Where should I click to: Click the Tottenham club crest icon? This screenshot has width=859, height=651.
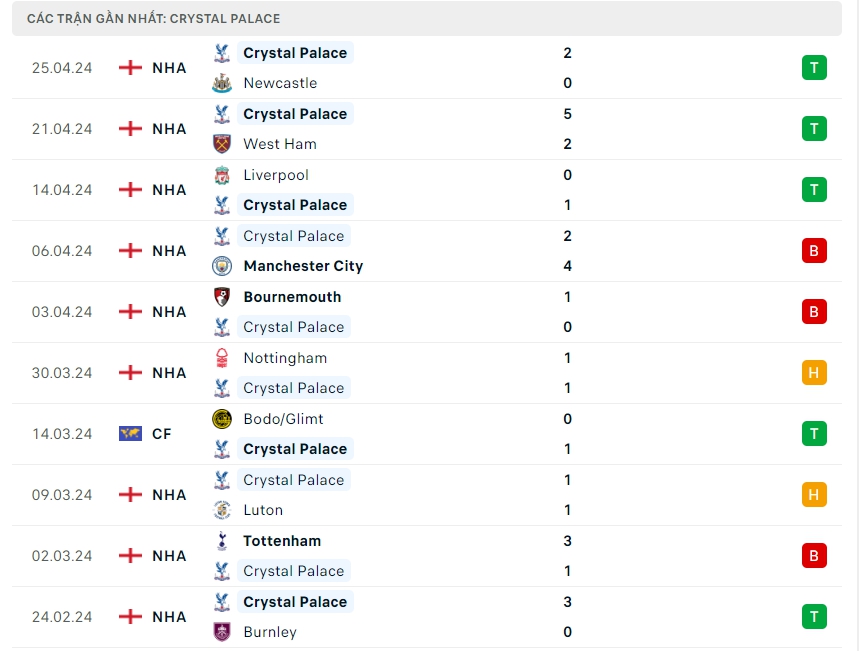(222, 541)
